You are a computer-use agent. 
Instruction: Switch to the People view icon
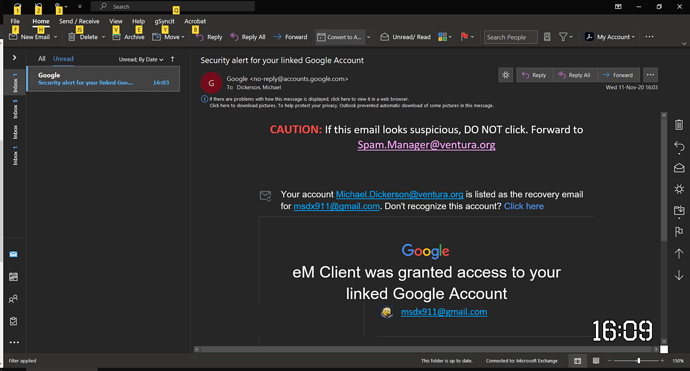tap(14, 299)
